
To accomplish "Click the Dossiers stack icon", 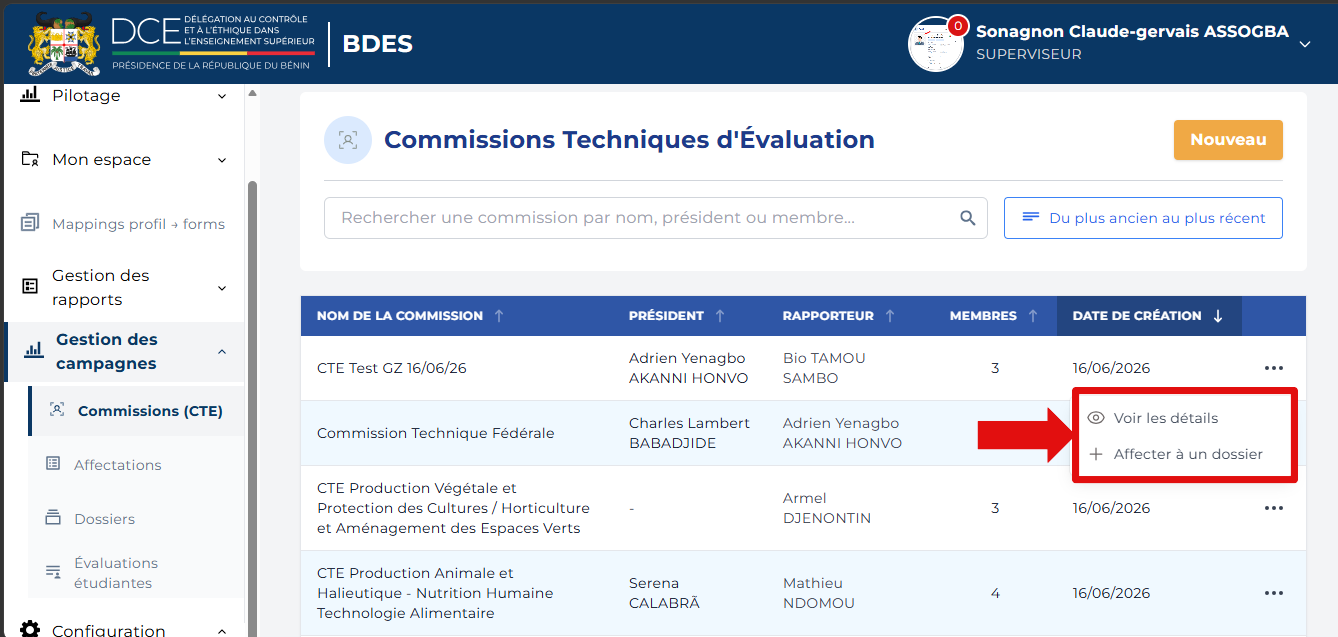I will 53,518.
